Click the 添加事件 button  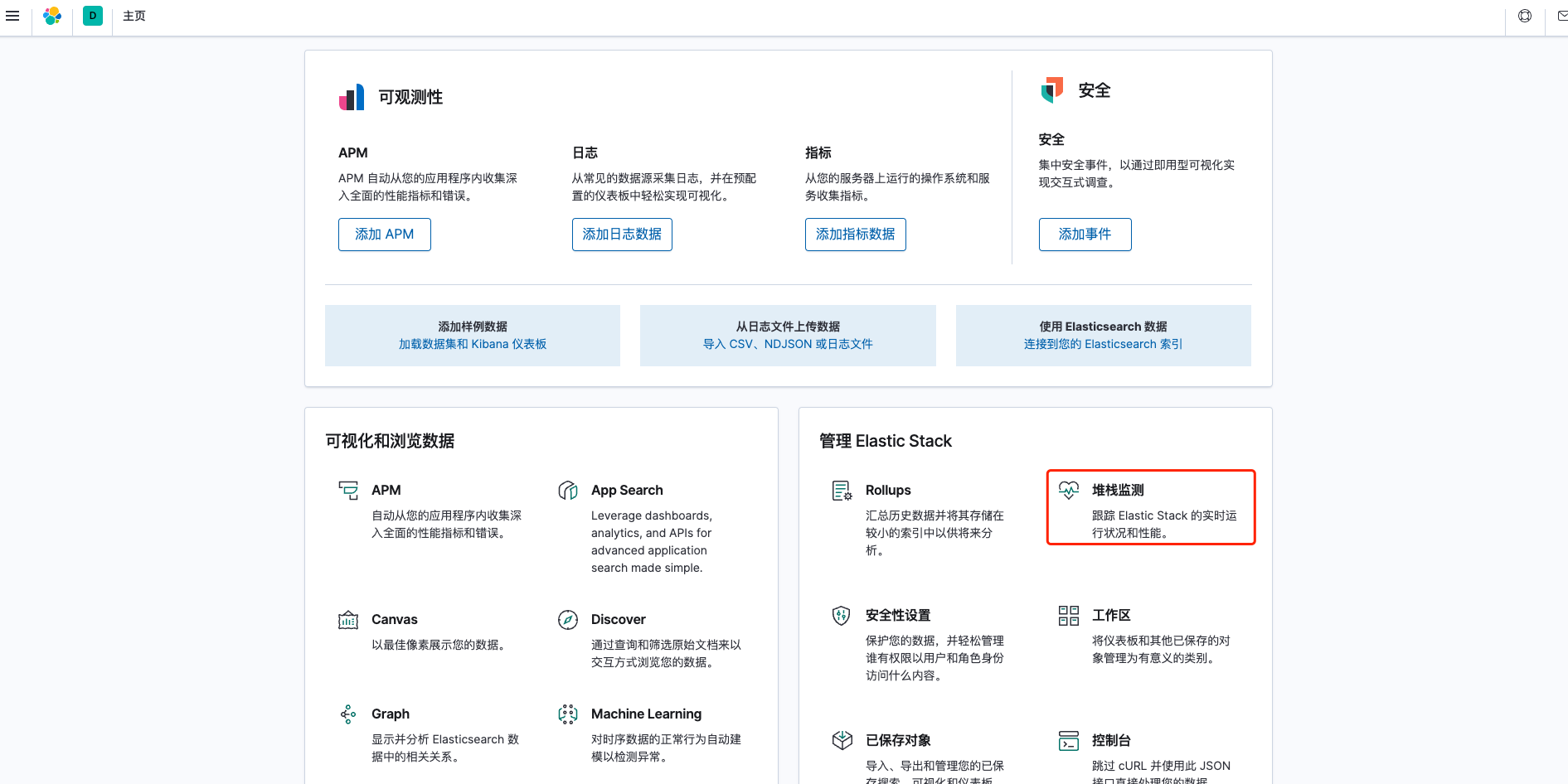point(1085,235)
